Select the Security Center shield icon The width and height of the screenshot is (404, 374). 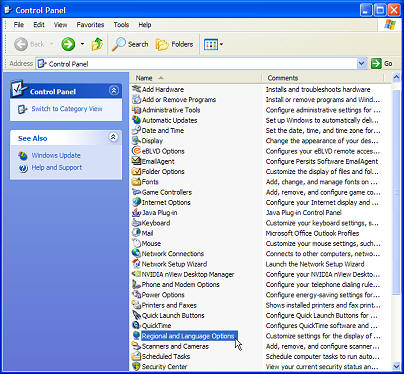(136, 366)
